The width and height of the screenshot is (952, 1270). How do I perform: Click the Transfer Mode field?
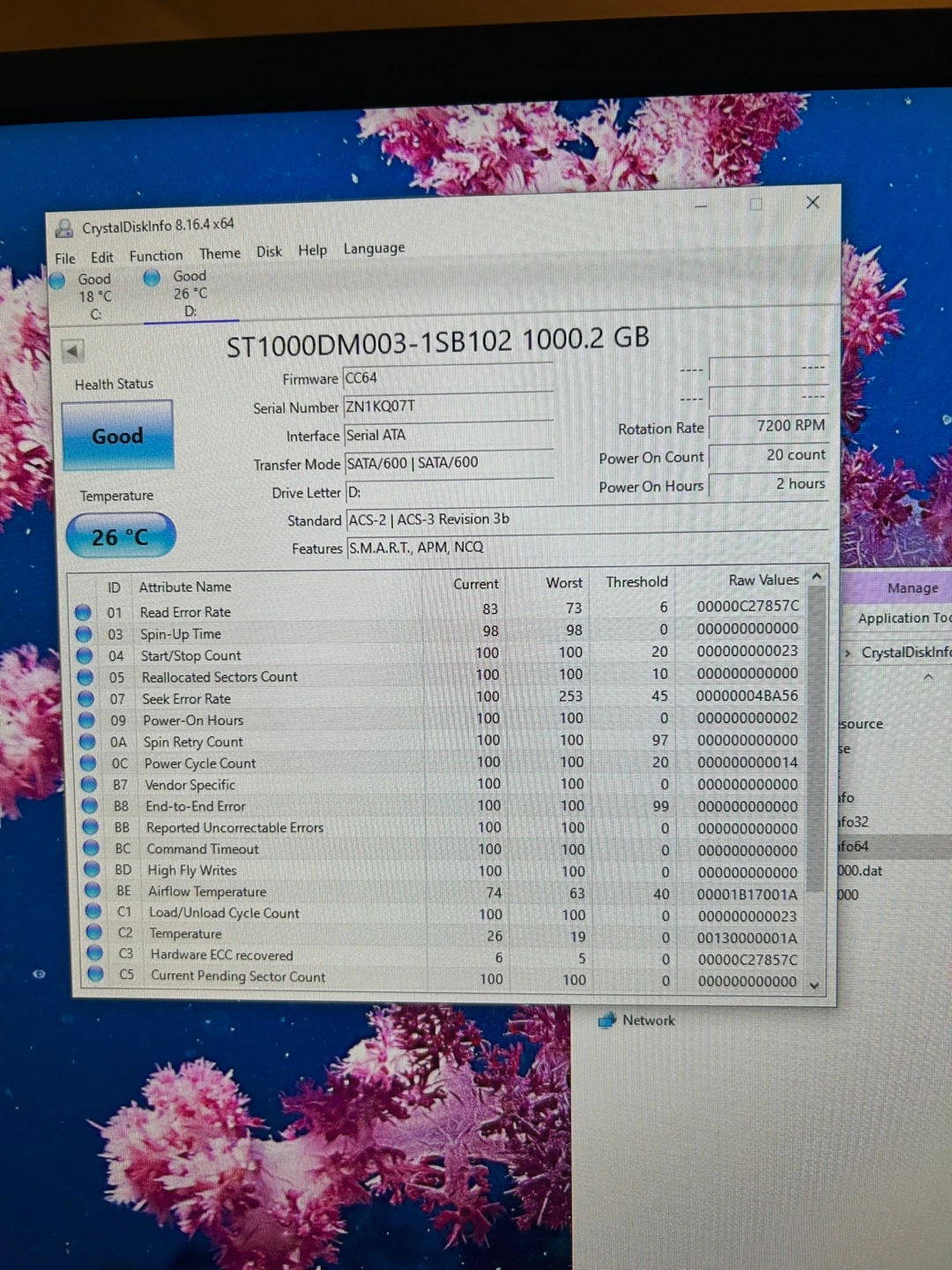tap(449, 462)
